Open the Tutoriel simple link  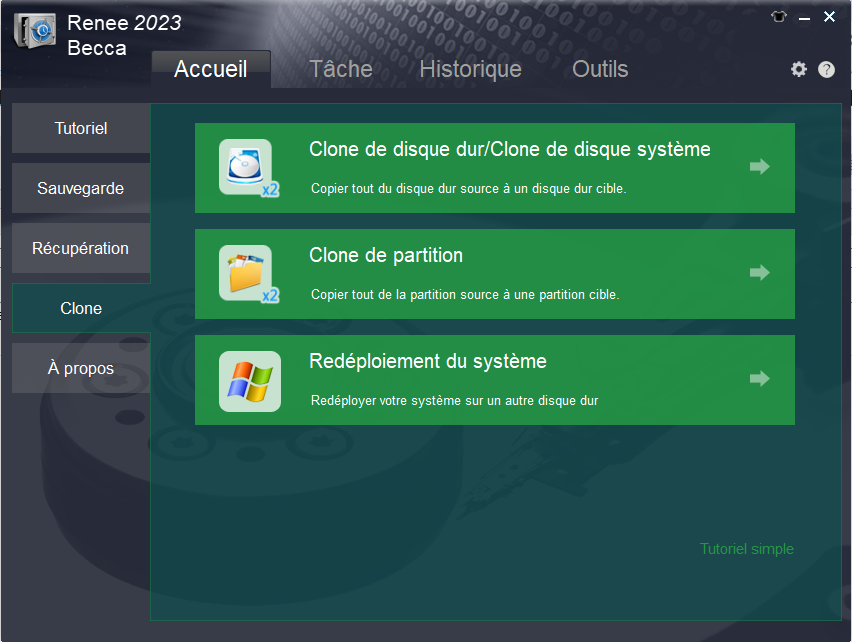[x=747, y=549]
